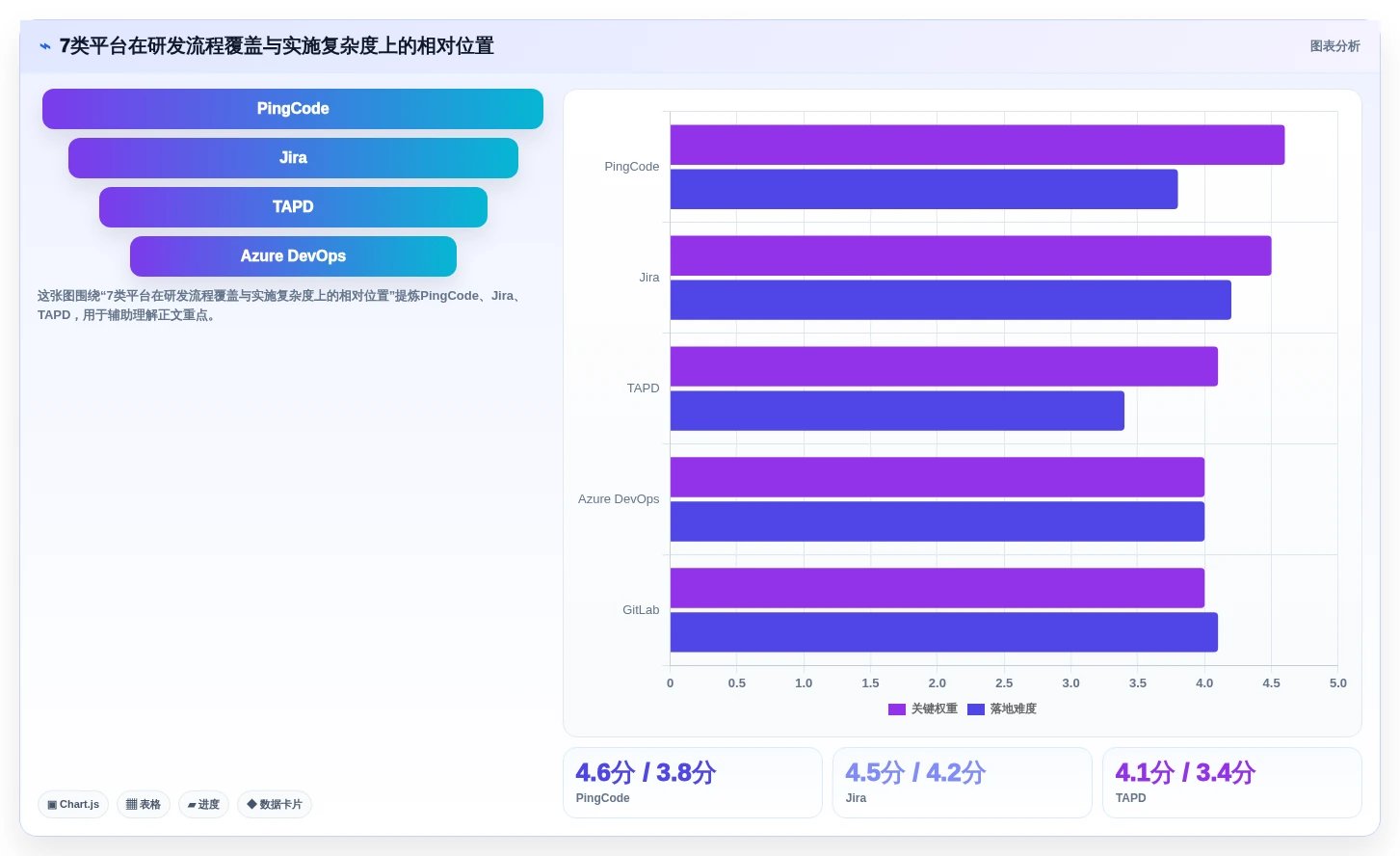The height and width of the screenshot is (856, 1400).
Task: Click TAPD purple 关键权重 bar
Action: pyautogui.click(x=944, y=366)
